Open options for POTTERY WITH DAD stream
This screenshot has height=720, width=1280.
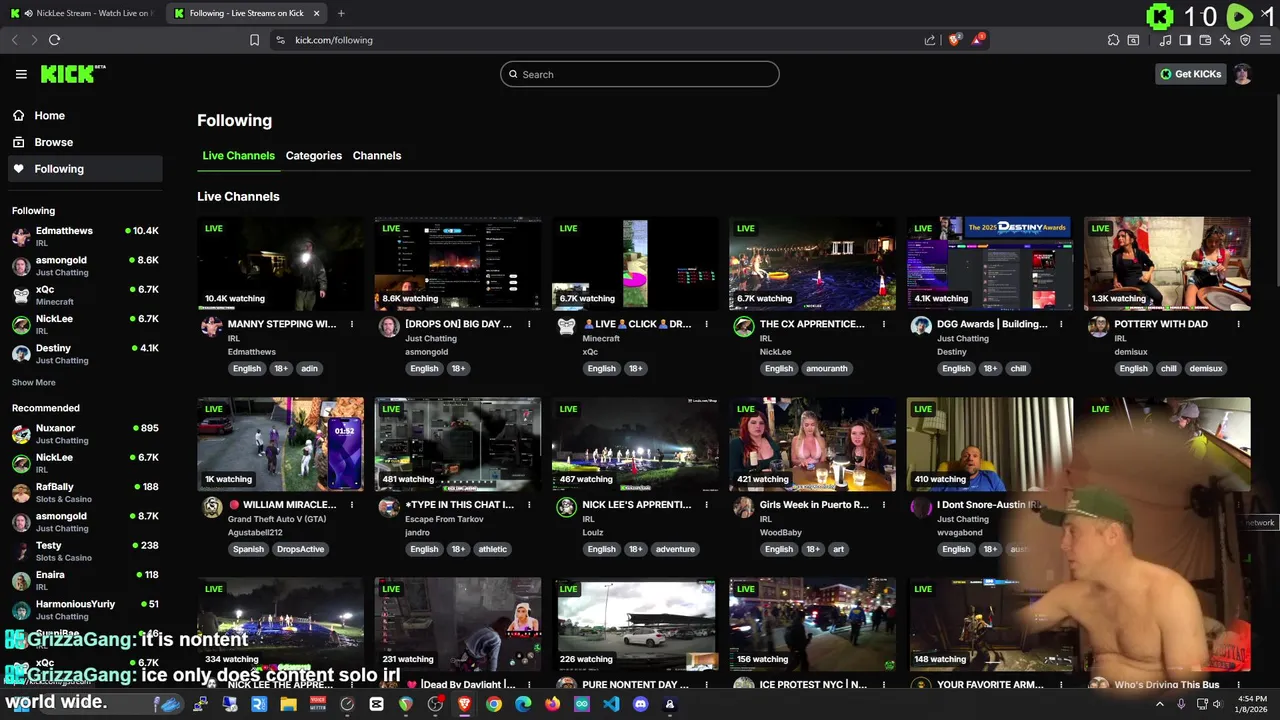(x=1238, y=324)
